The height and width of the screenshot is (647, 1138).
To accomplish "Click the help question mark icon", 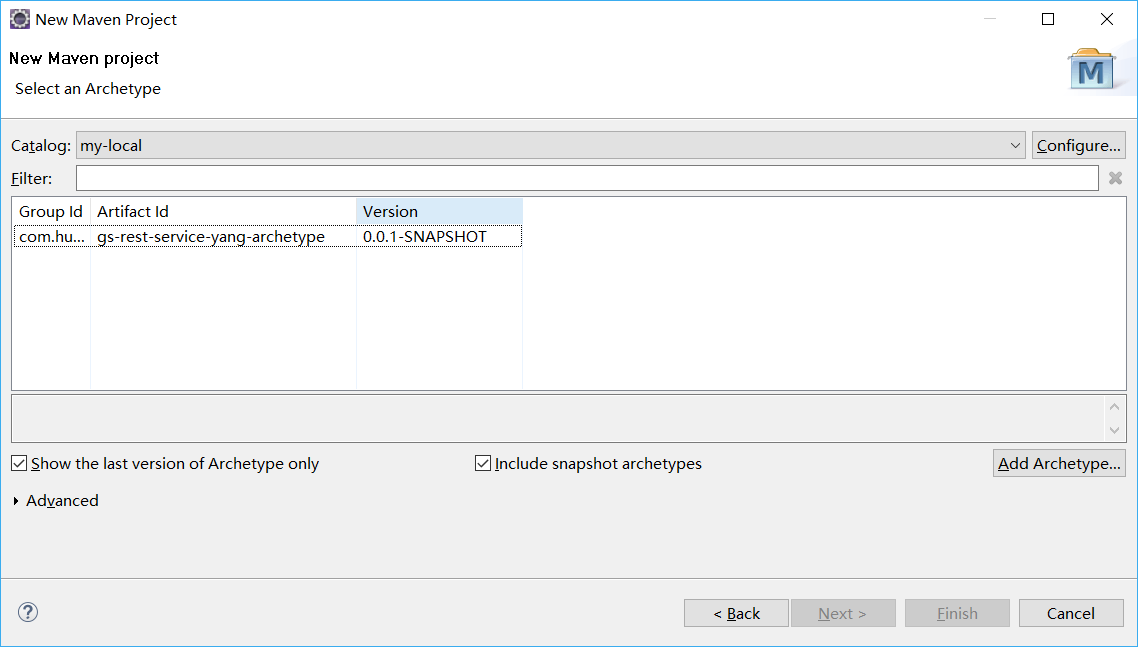I will tap(28, 612).
